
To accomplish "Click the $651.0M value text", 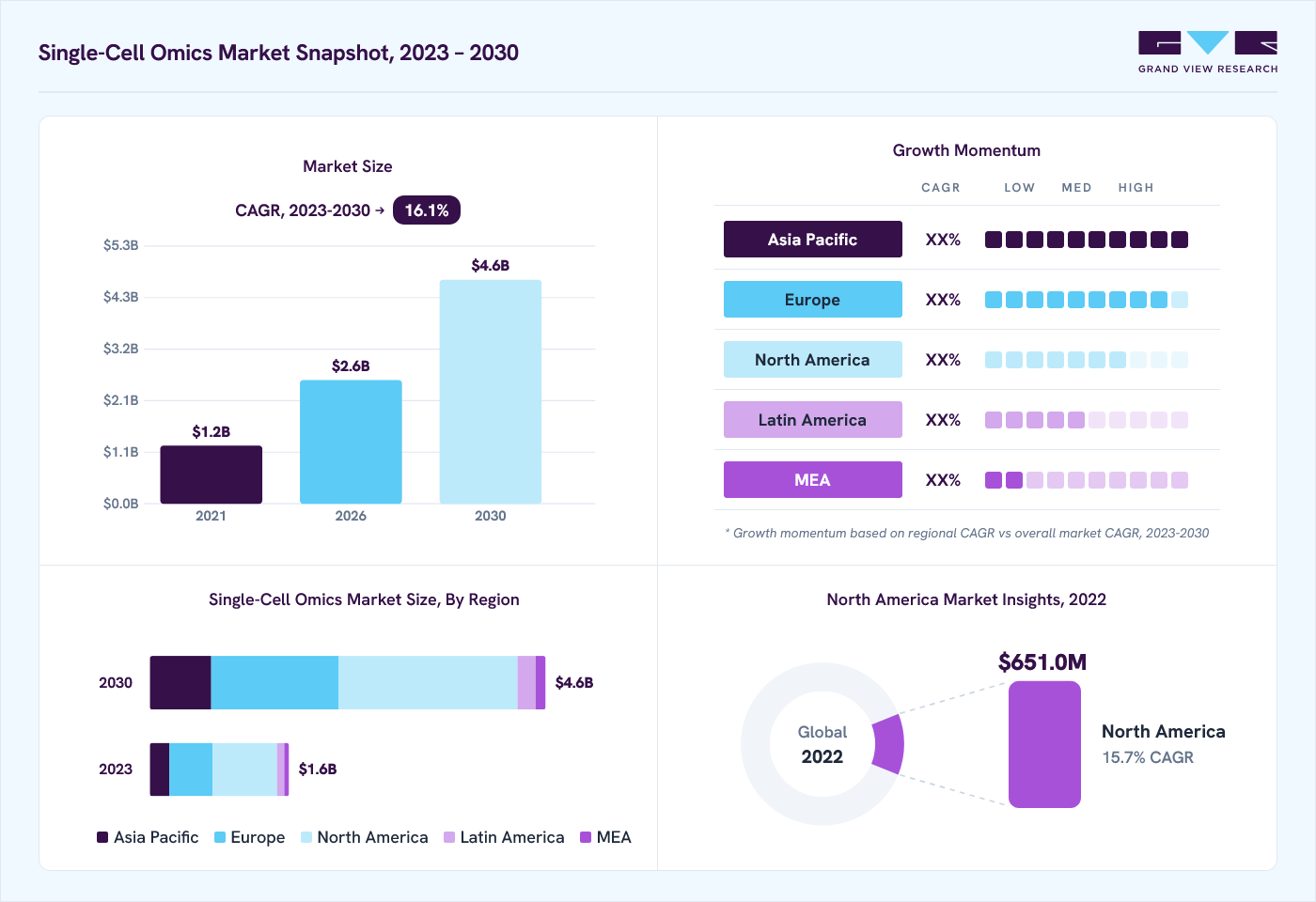I will point(1042,662).
